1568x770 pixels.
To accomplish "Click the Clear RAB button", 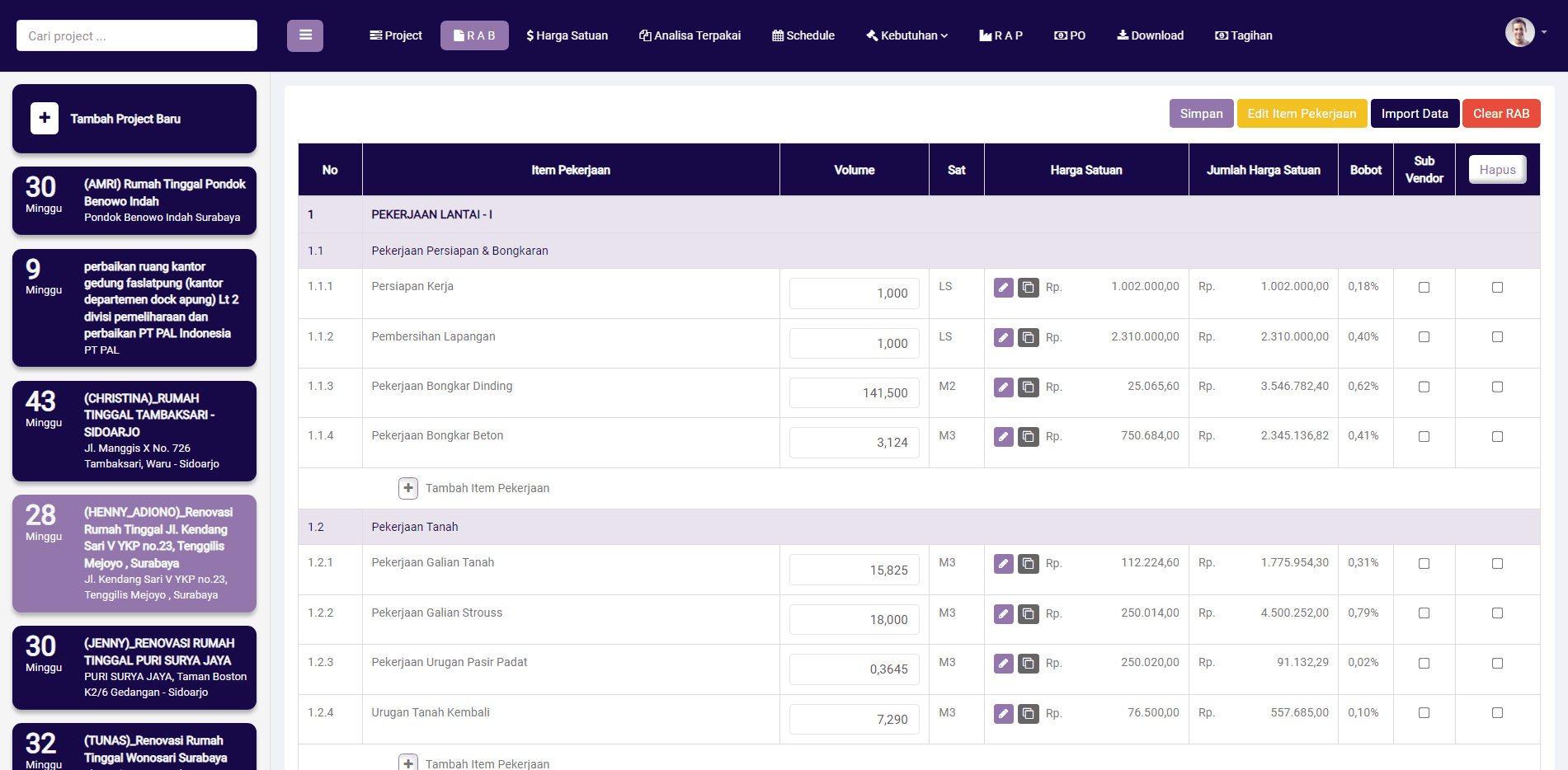I will coord(1501,114).
